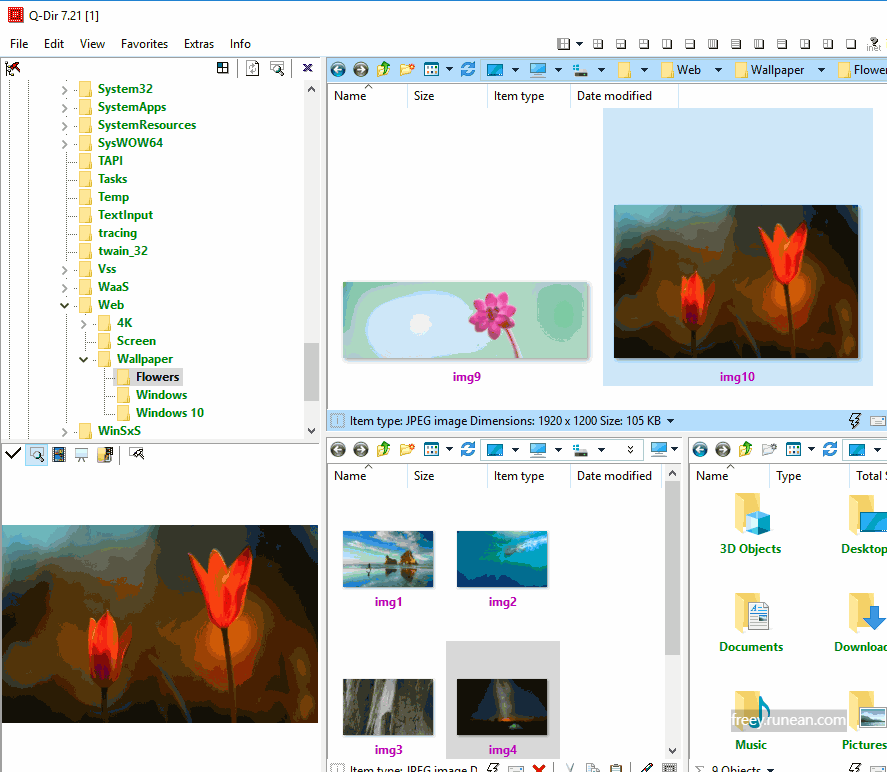Open the View menu

pos(92,44)
